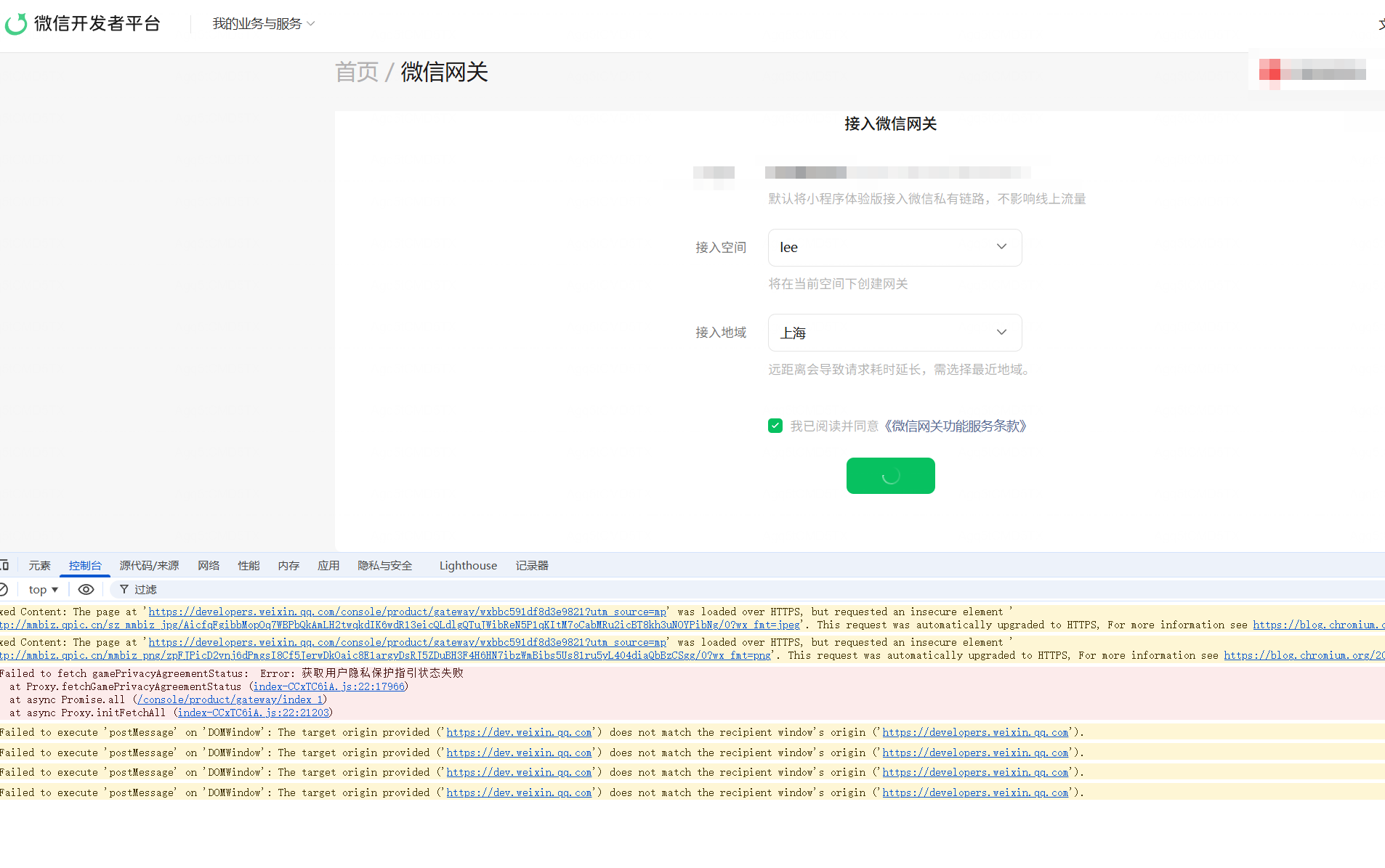Screen dimensions: 1385x868
Task: Click the 微信网关 breadcrumb title
Action: coord(444,72)
